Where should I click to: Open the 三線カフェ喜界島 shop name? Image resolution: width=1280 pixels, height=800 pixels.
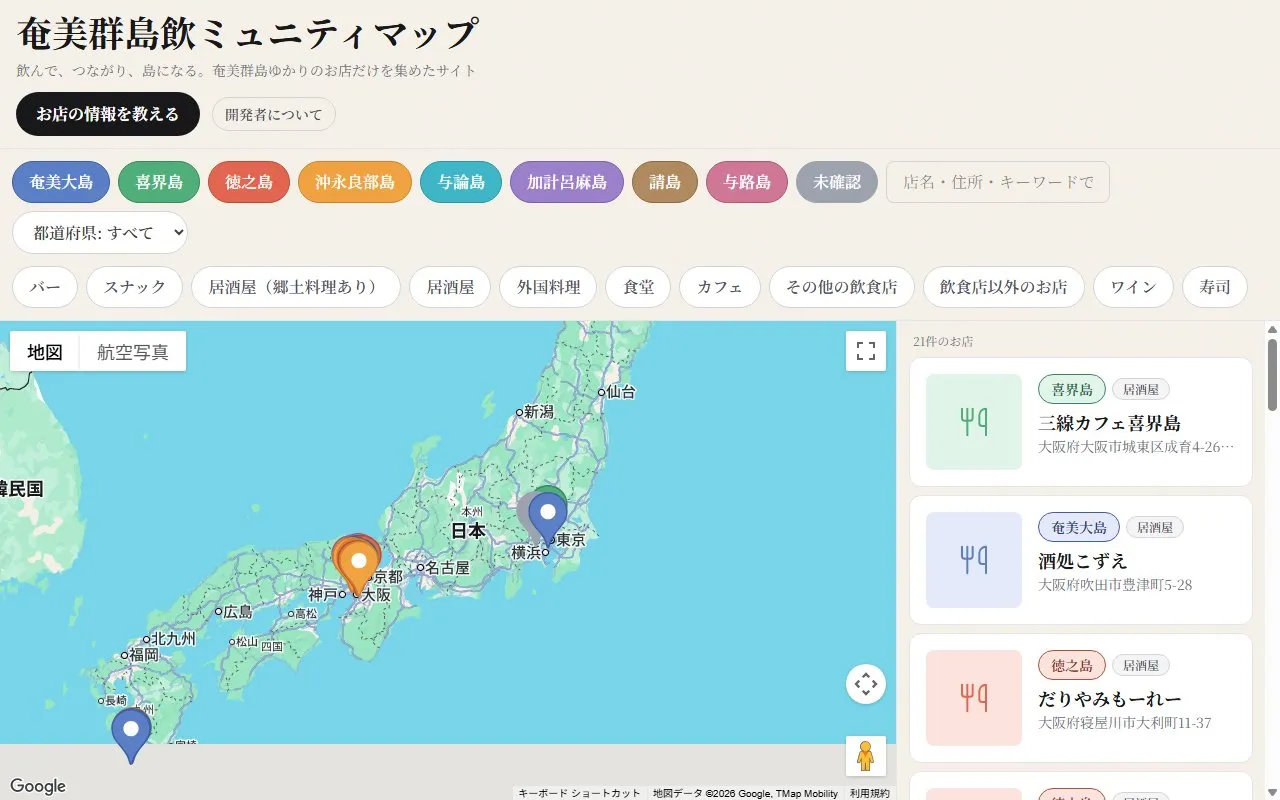(1110, 422)
